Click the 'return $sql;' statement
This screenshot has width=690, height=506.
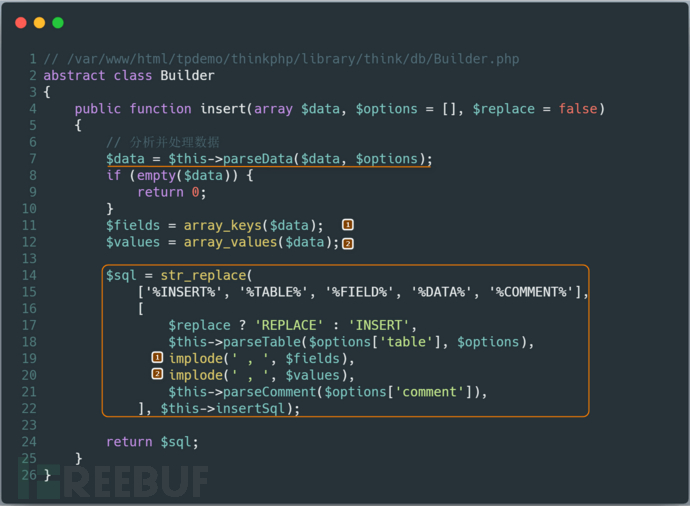(x=152, y=442)
